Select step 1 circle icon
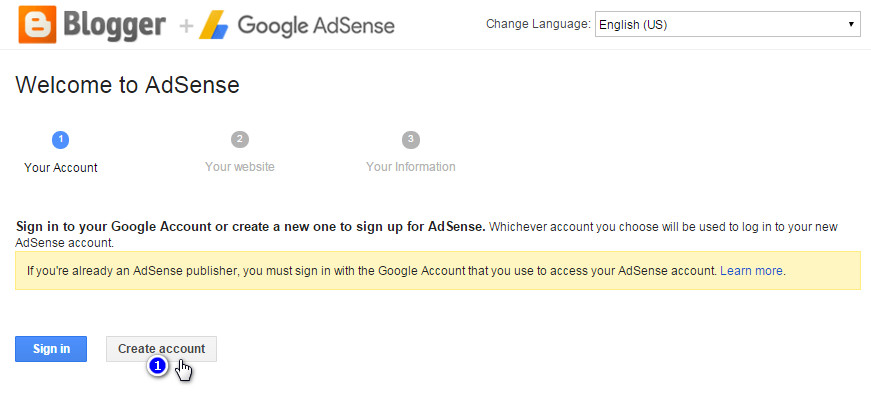 pos(61,140)
